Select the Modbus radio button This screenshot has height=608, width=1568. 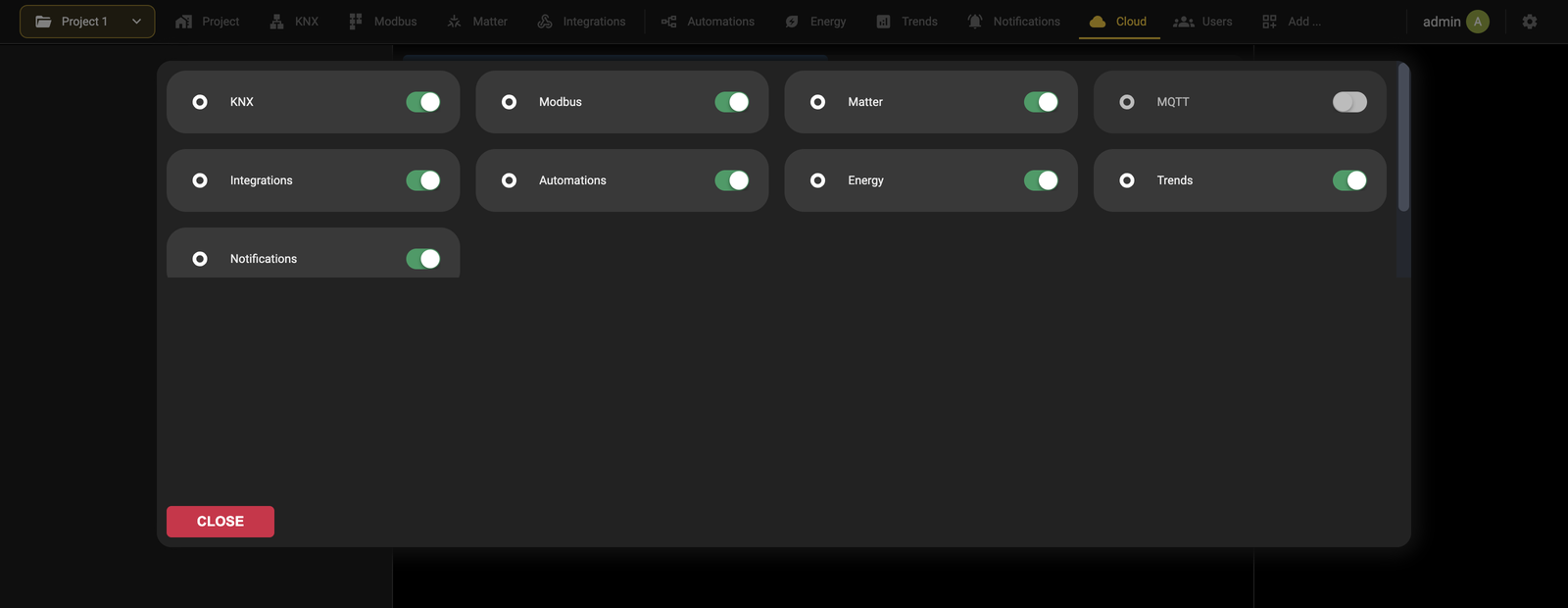[x=509, y=102]
